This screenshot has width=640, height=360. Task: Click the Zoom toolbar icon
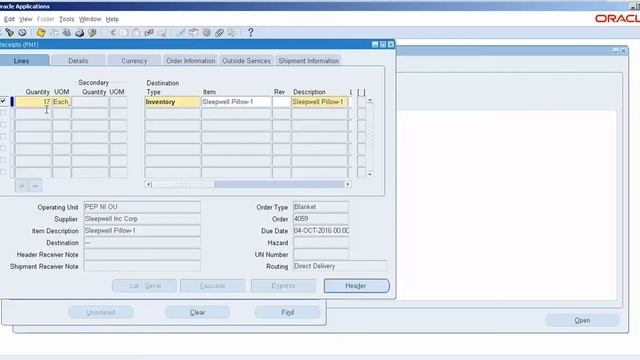click(193, 33)
